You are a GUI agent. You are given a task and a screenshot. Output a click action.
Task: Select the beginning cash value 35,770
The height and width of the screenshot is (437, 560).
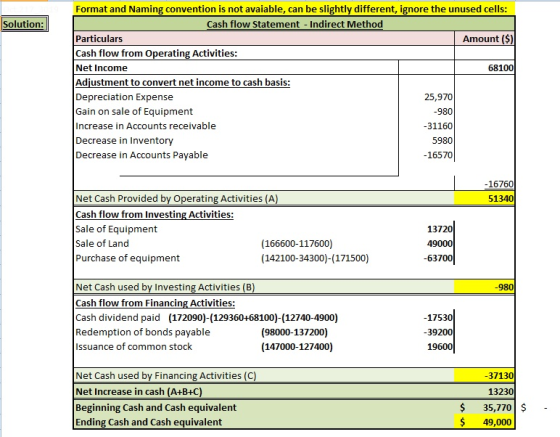497,407
